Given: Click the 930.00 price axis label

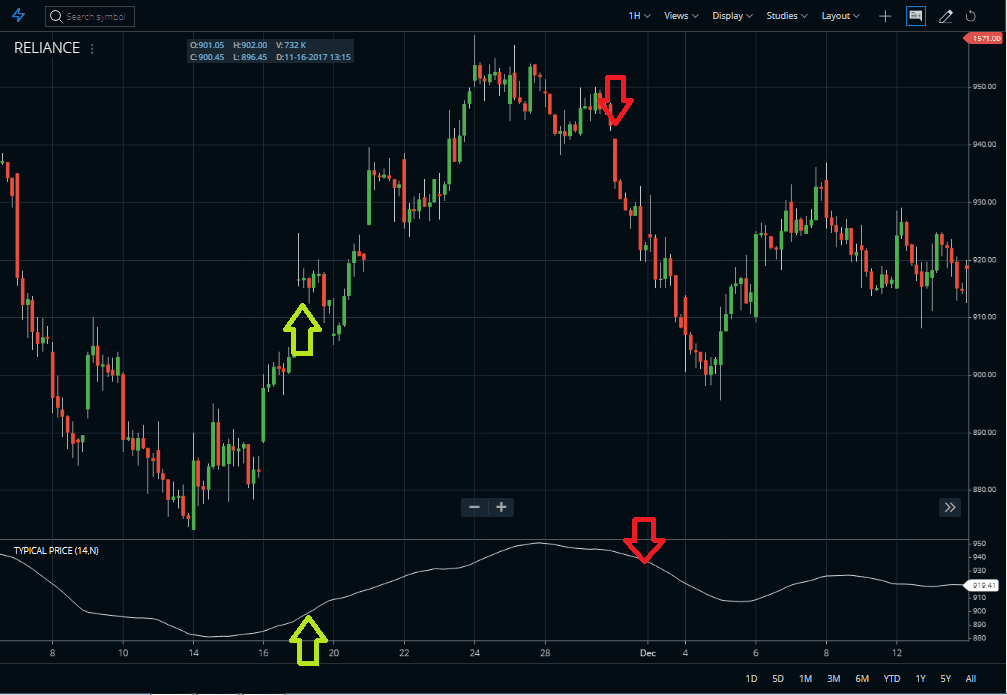Looking at the screenshot, I should [983, 202].
